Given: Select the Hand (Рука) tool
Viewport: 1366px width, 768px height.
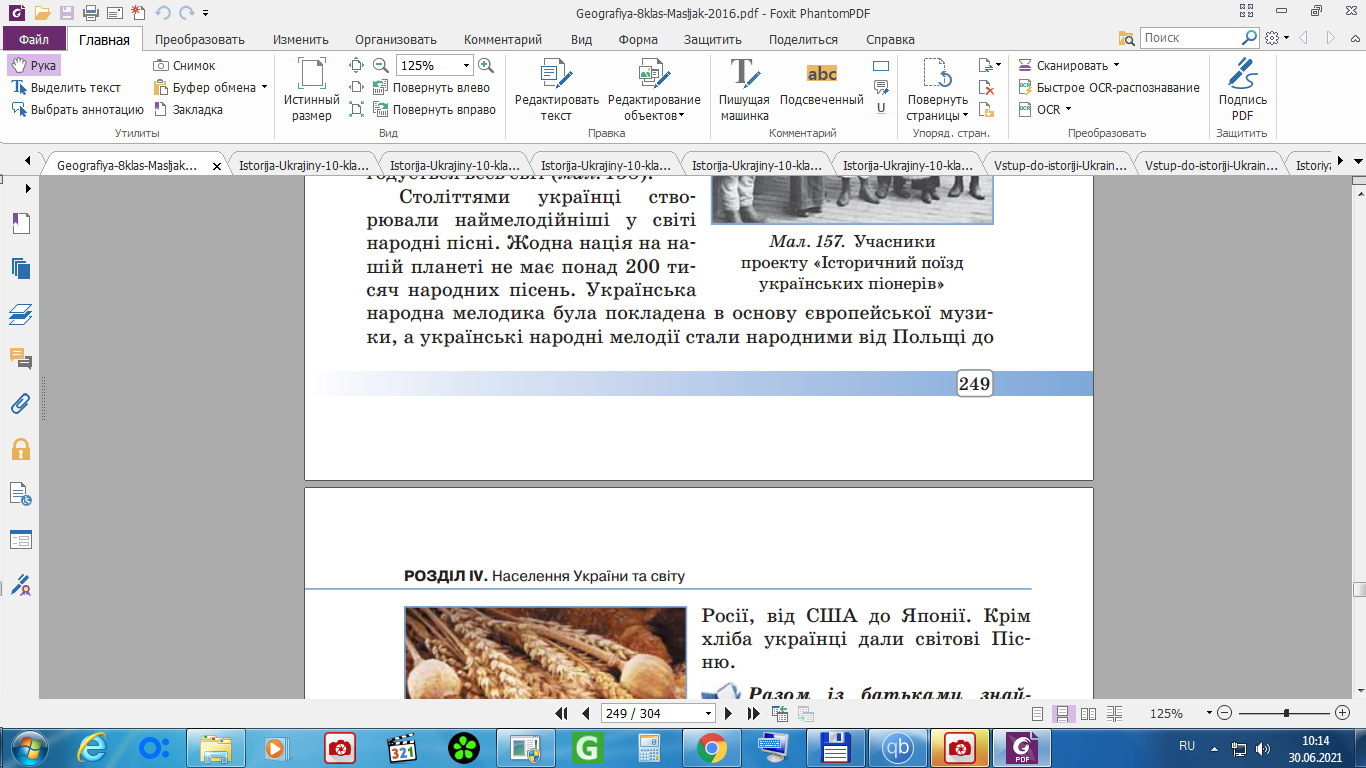Looking at the screenshot, I should tap(34, 65).
